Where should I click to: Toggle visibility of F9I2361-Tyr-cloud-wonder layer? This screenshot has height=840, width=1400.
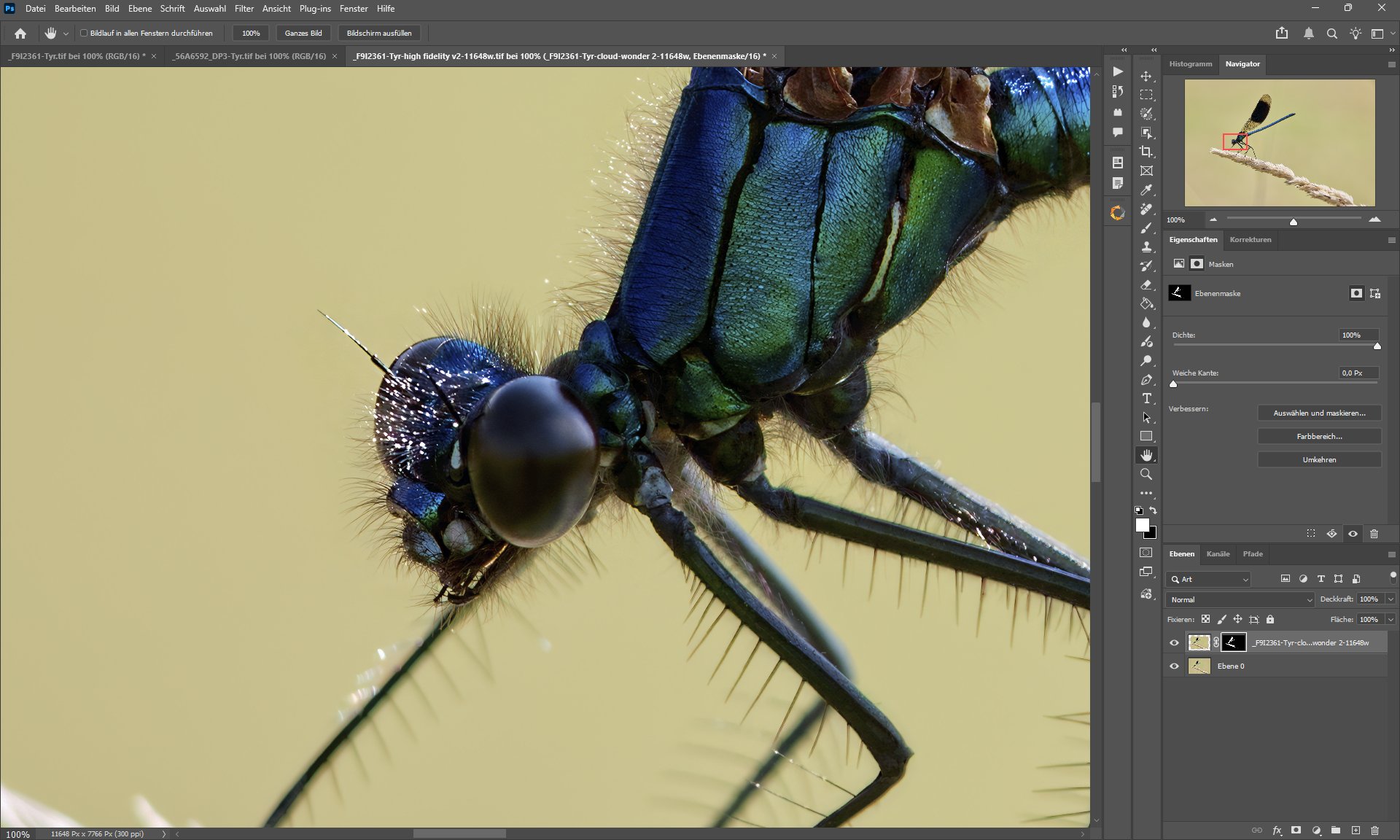1174,642
